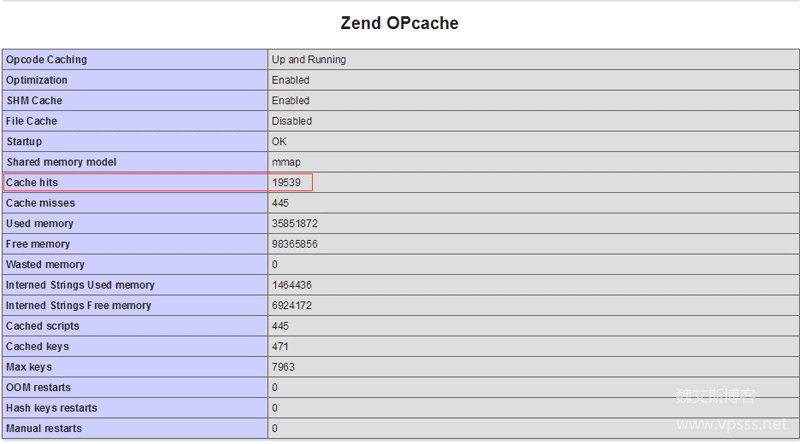Select the 19539 cache hits value
This screenshot has height=444, width=800.
pos(286,183)
